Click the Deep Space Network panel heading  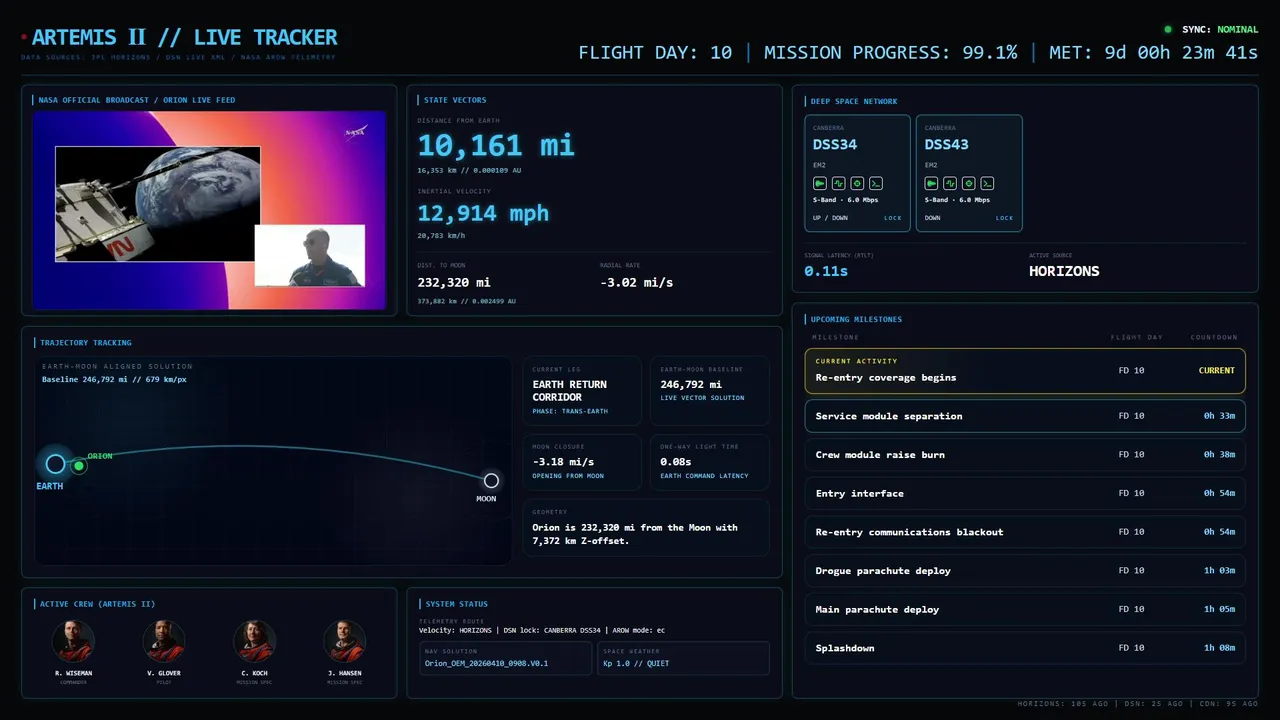[x=854, y=101]
